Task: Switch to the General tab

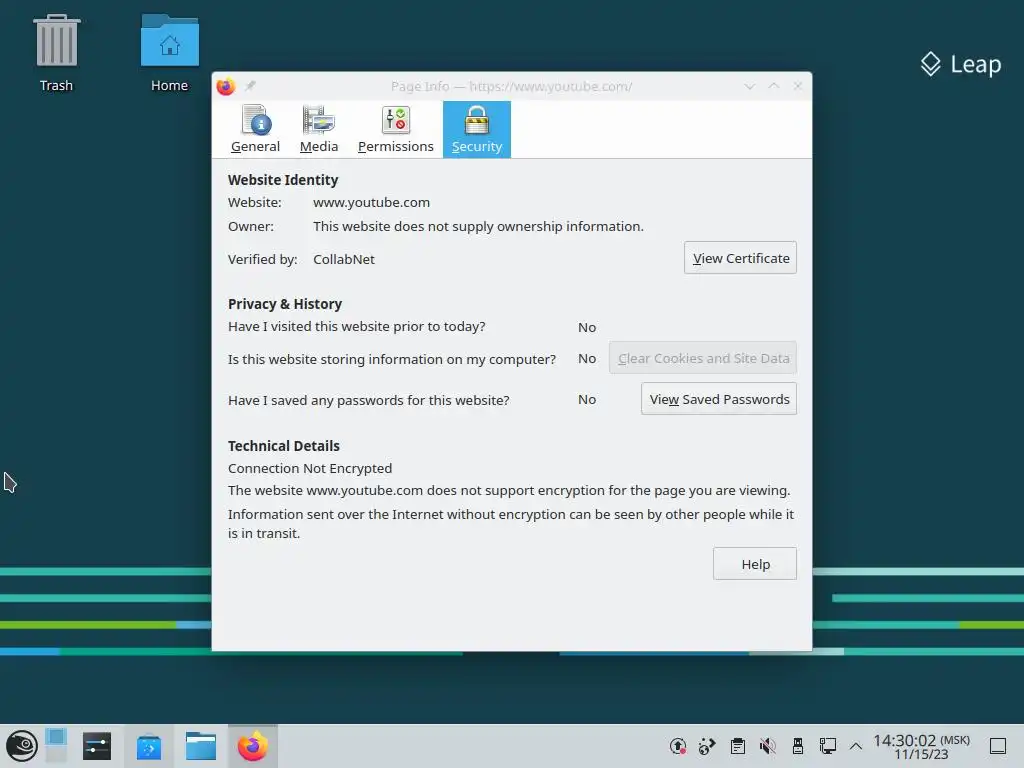Action: pyautogui.click(x=255, y=129)
